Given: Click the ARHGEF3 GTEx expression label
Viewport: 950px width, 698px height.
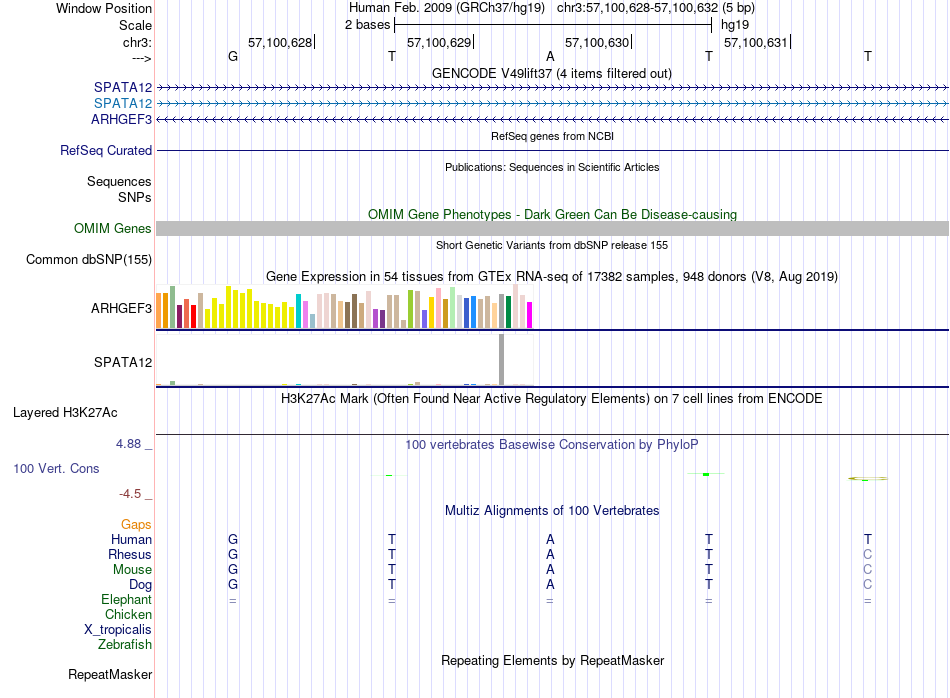Looking at the screenshot, I should (121, 308).
